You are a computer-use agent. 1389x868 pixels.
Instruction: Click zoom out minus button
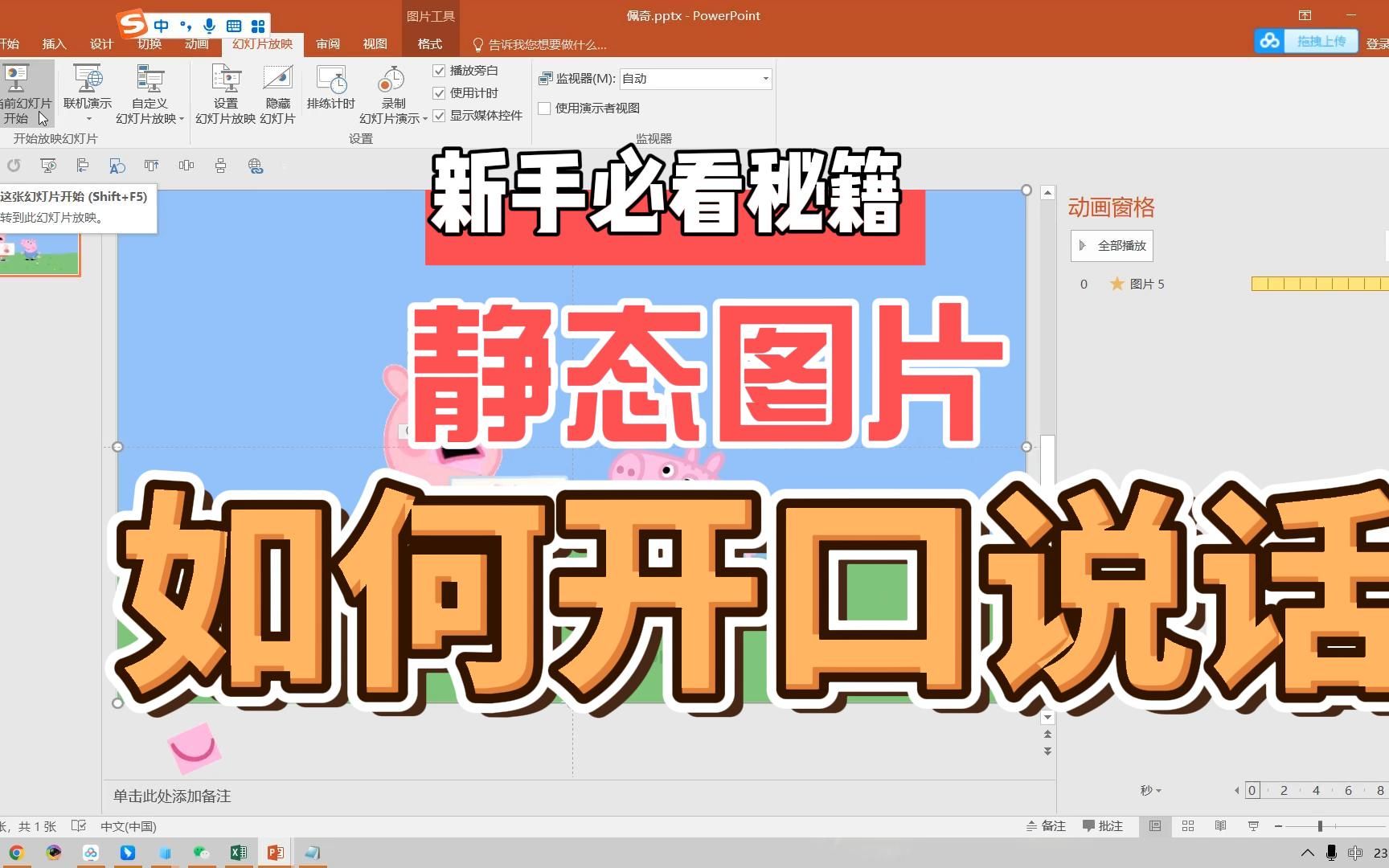click(x=1278, y=826)
